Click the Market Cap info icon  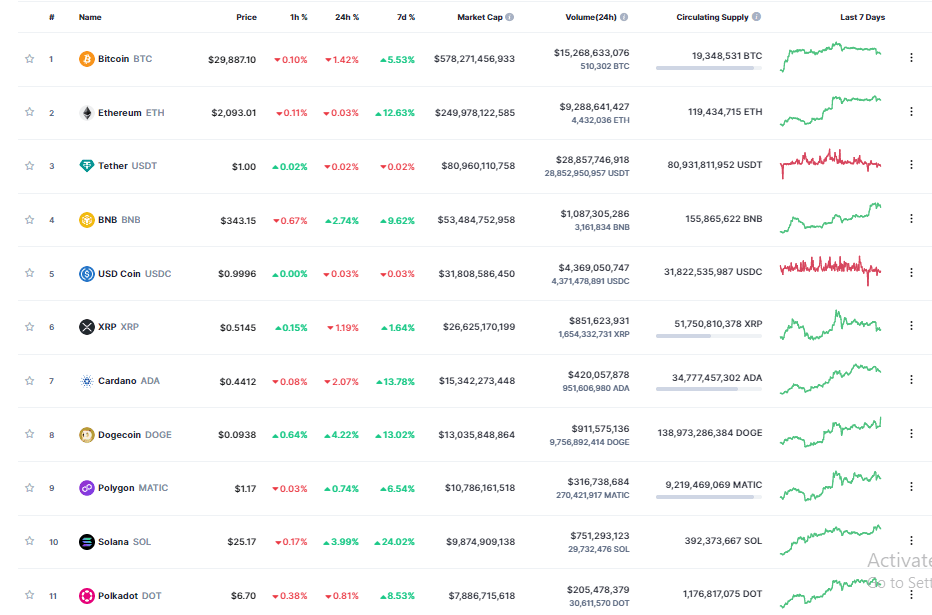click(x=510, y=17)
